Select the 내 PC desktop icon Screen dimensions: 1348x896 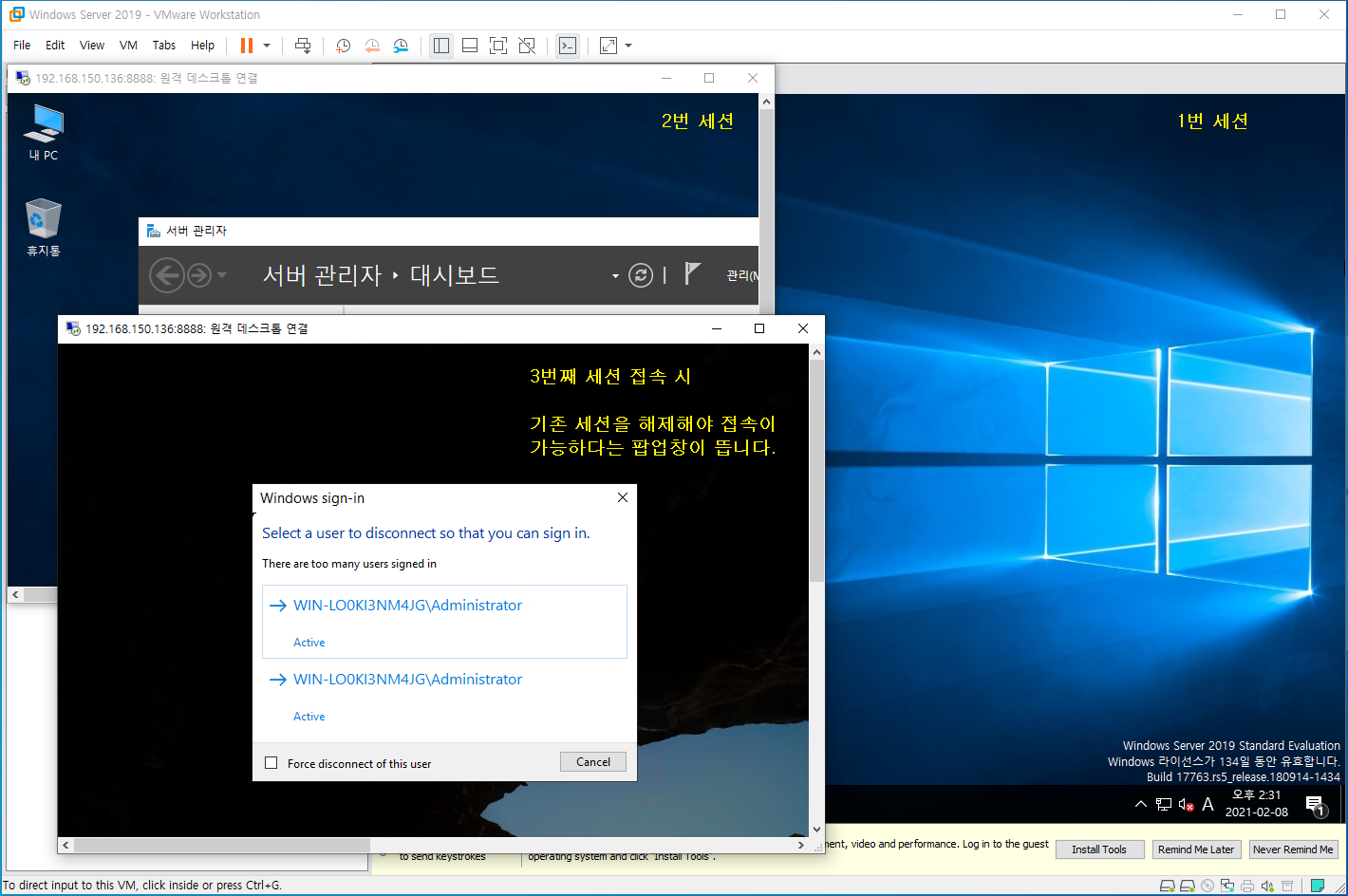pos(44,132)
